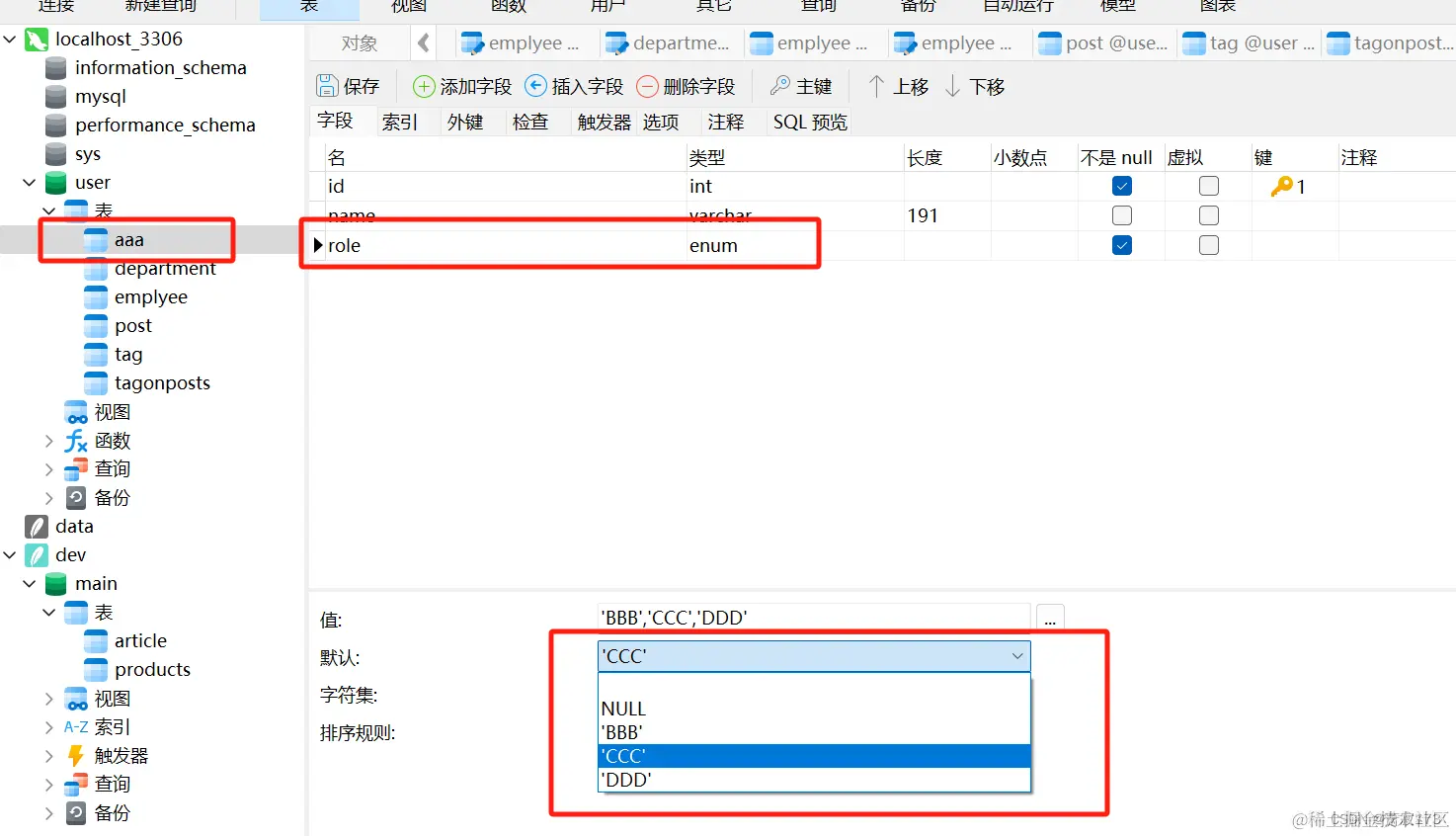Click the mysql database icon
The height and width of the screenshot is (836, 1456).
(x=56, y=97)
